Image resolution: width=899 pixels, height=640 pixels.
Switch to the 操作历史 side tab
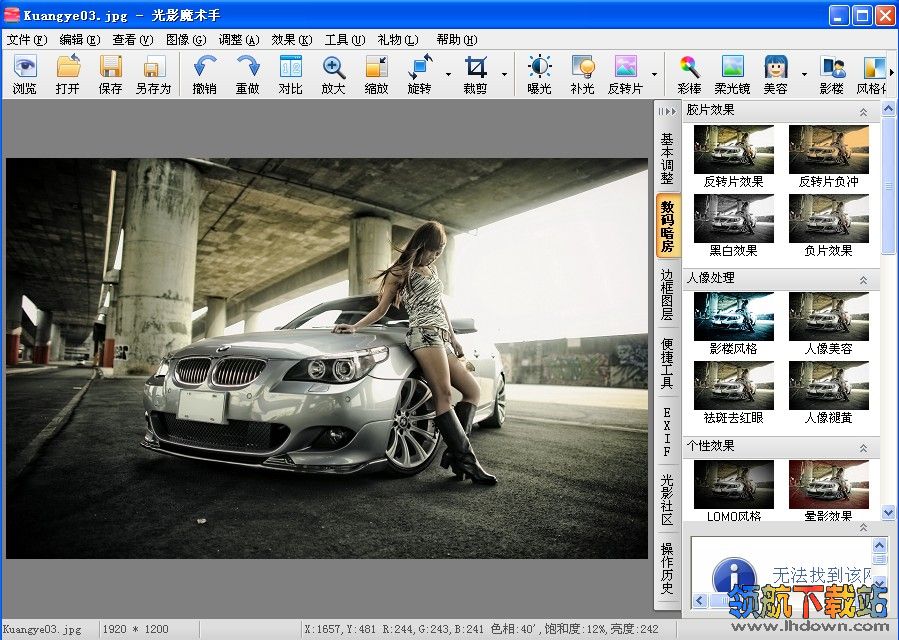tap(667, 568)
